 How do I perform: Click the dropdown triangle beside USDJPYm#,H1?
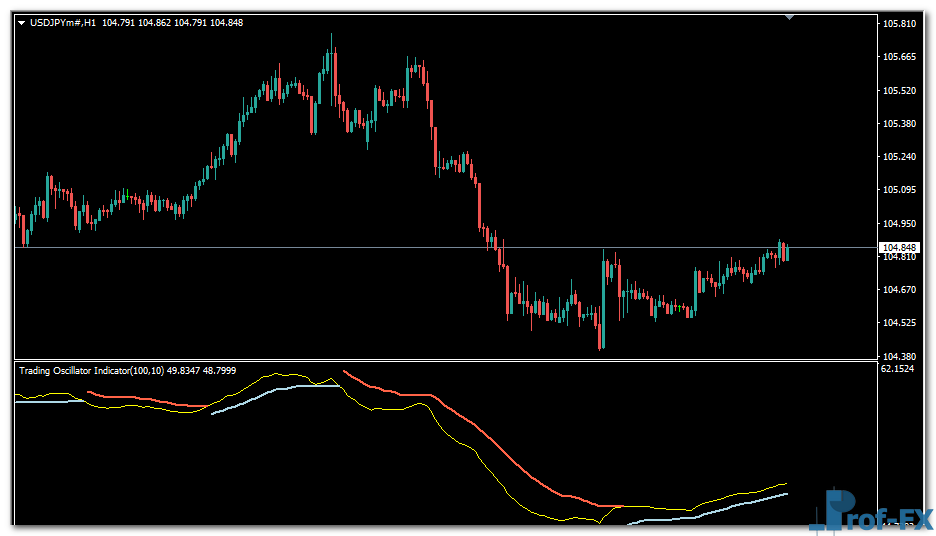[22, 23]
